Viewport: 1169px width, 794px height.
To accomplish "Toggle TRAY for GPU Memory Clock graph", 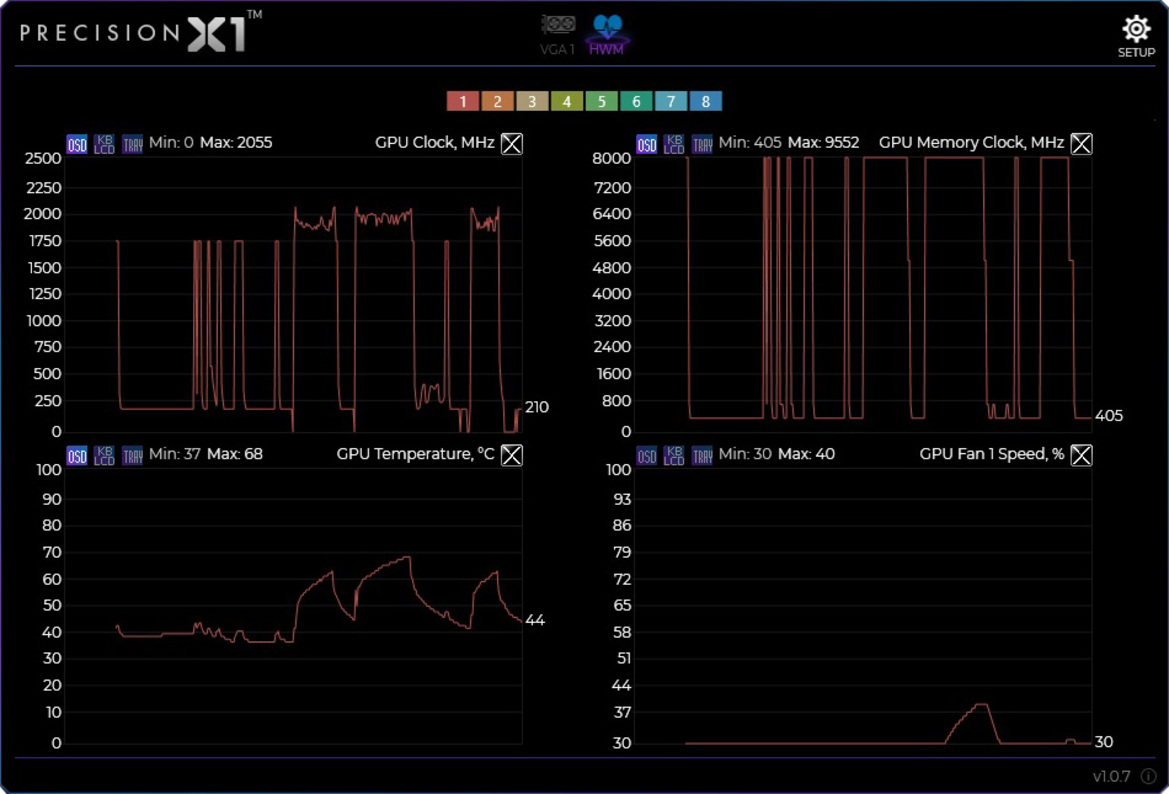I will tap(702, 144).
